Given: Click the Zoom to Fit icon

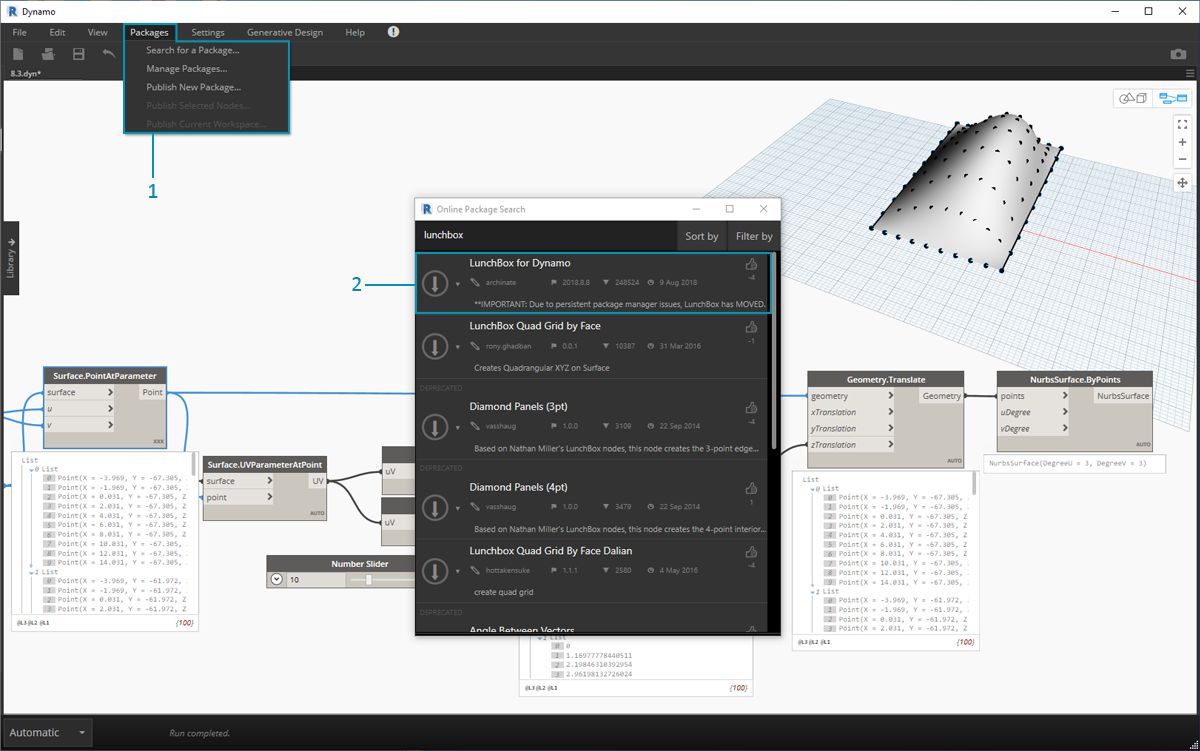Looking at the screenshot, I should [x=1182, y=123].
